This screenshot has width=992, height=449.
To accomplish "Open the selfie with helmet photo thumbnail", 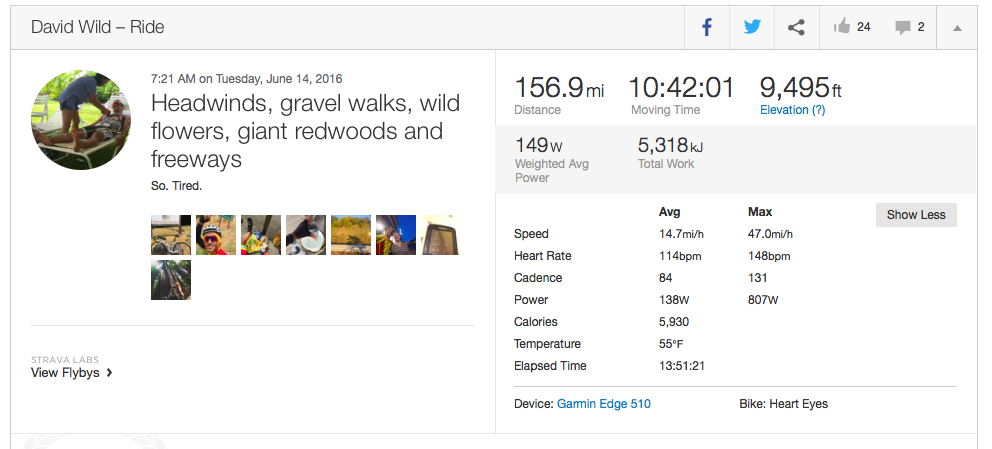I will (x=216, y=235).
